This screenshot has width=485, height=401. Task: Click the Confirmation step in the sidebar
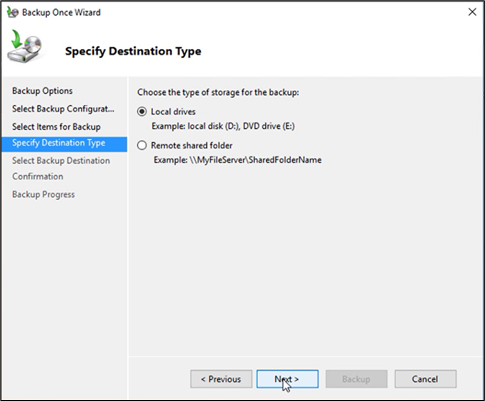coord(38,176)
